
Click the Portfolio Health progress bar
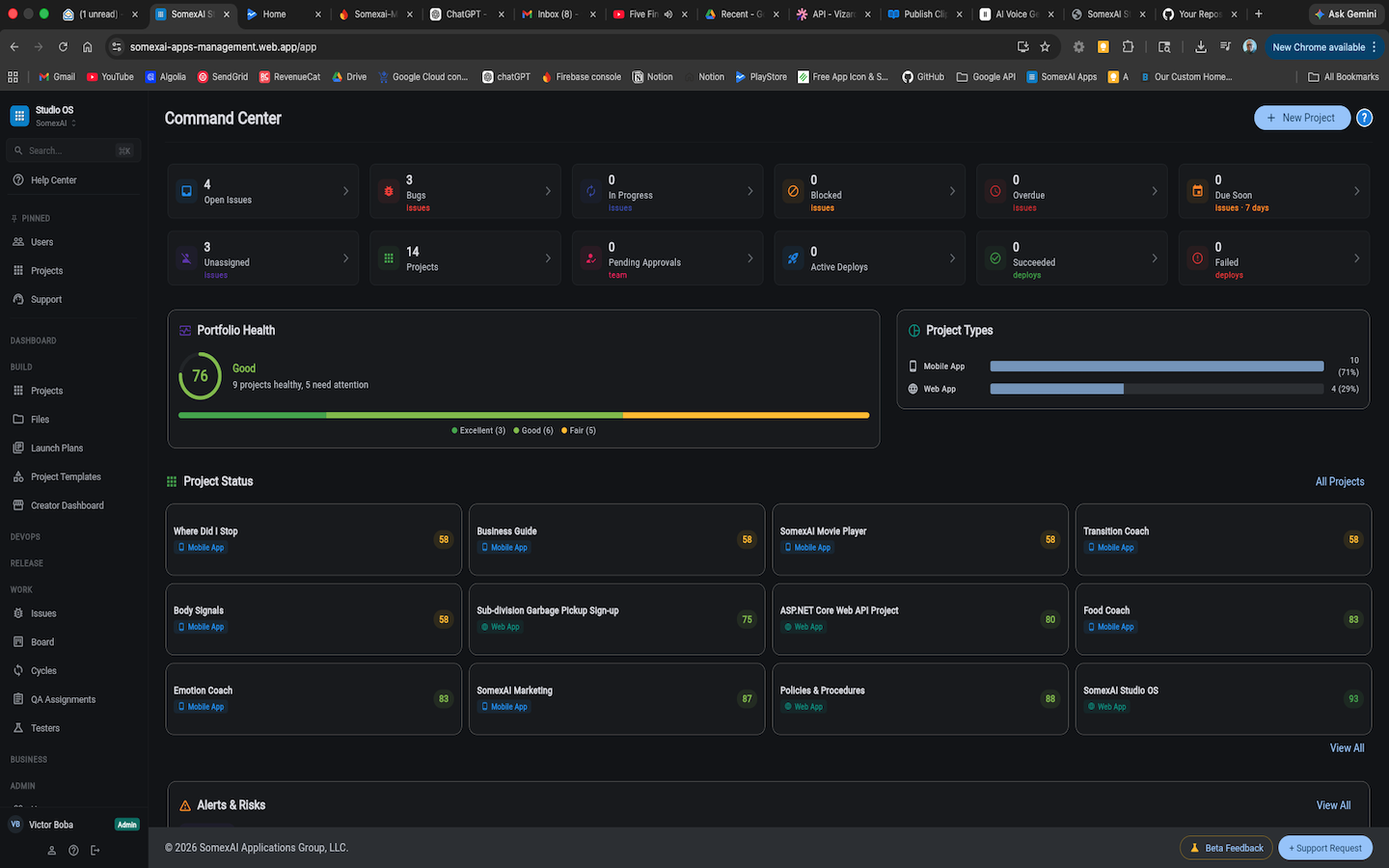(x=524, y=415)
